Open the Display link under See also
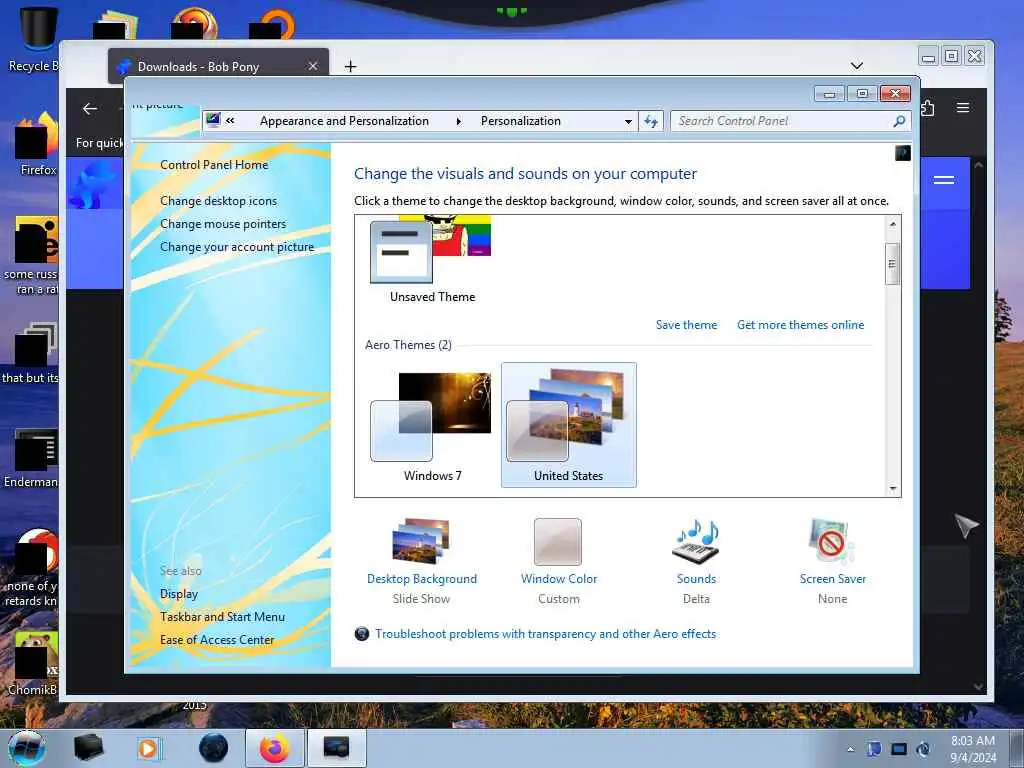The width and height of the screenshot is (1024, 768). (178, 594)
